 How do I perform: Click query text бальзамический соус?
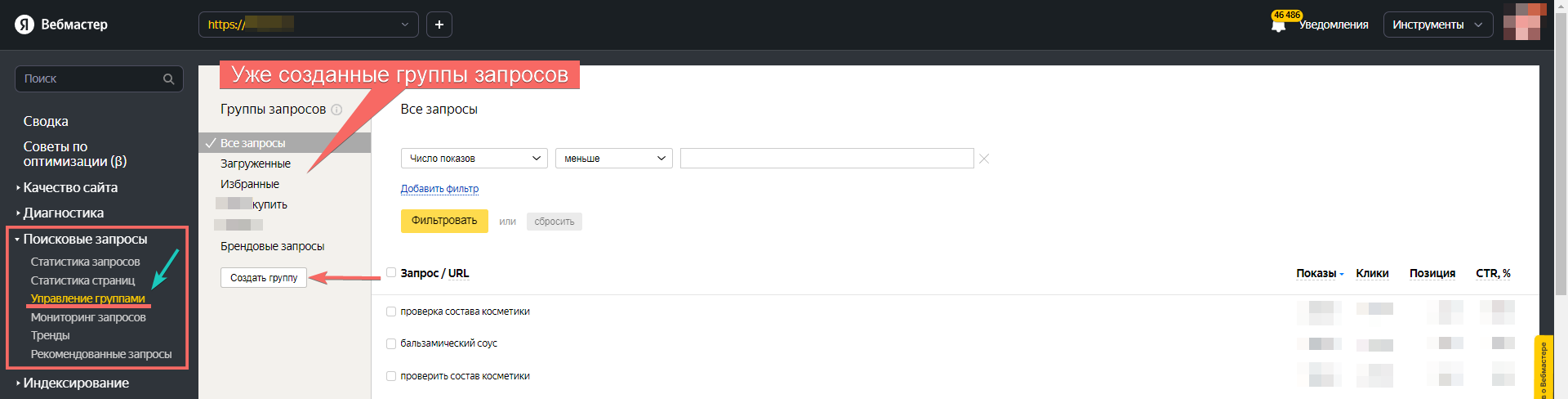coord(448,343)
